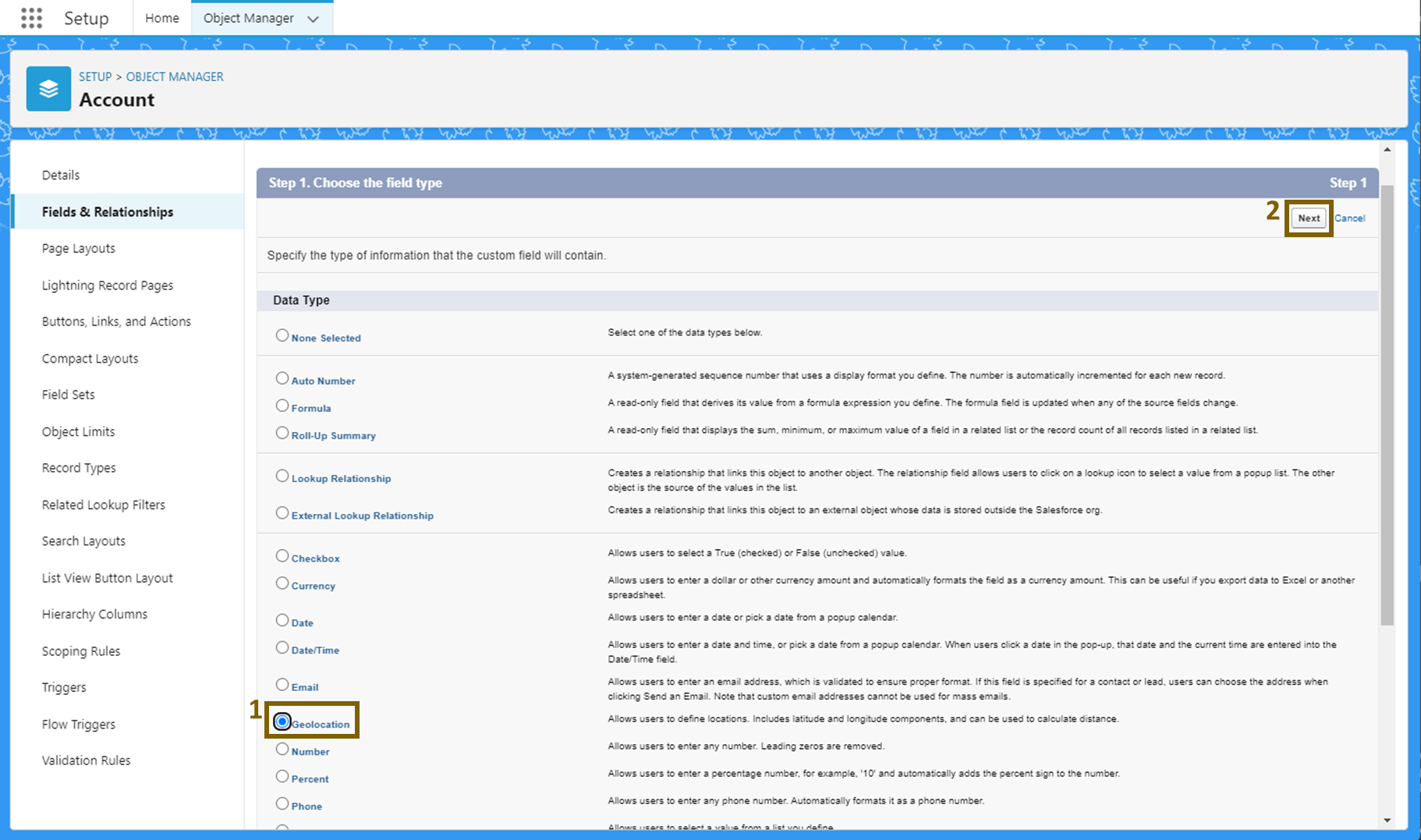Screen dimensions: 1421x840
Task: Go to Compact Layouts
Action: point(90,358)
